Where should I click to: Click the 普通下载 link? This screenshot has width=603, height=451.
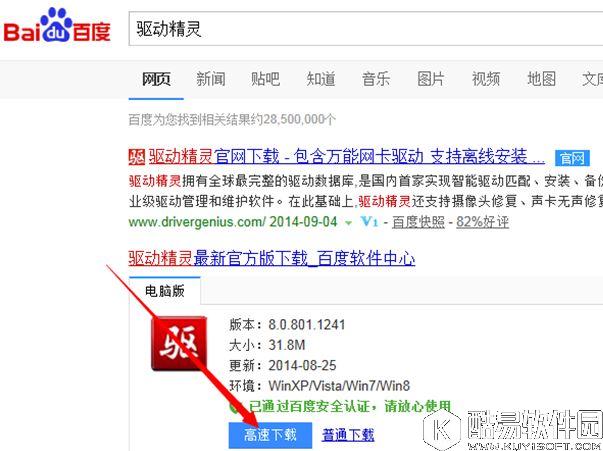tap(348, 435)
